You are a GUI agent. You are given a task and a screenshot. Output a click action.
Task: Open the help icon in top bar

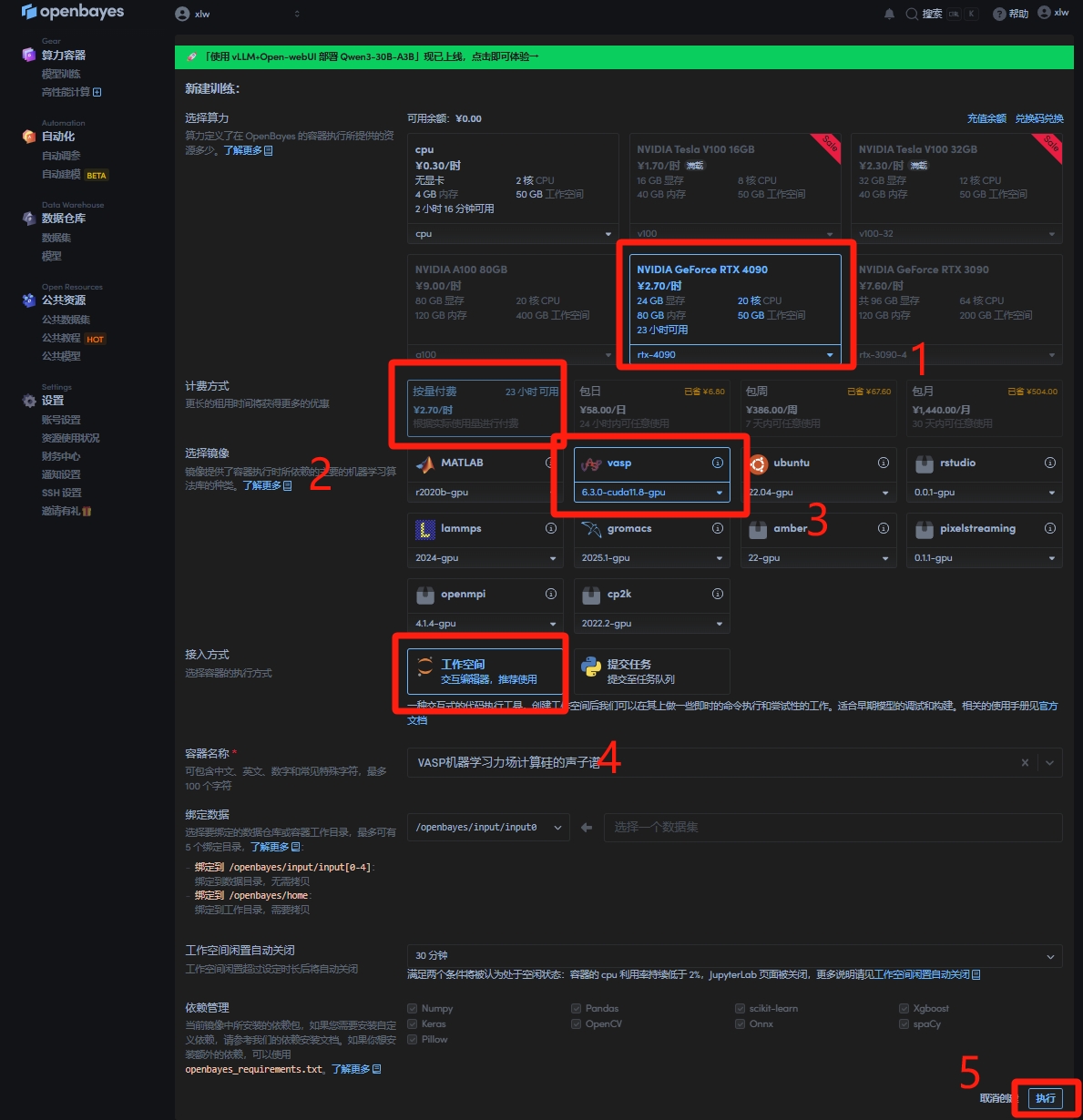point(999,14)
